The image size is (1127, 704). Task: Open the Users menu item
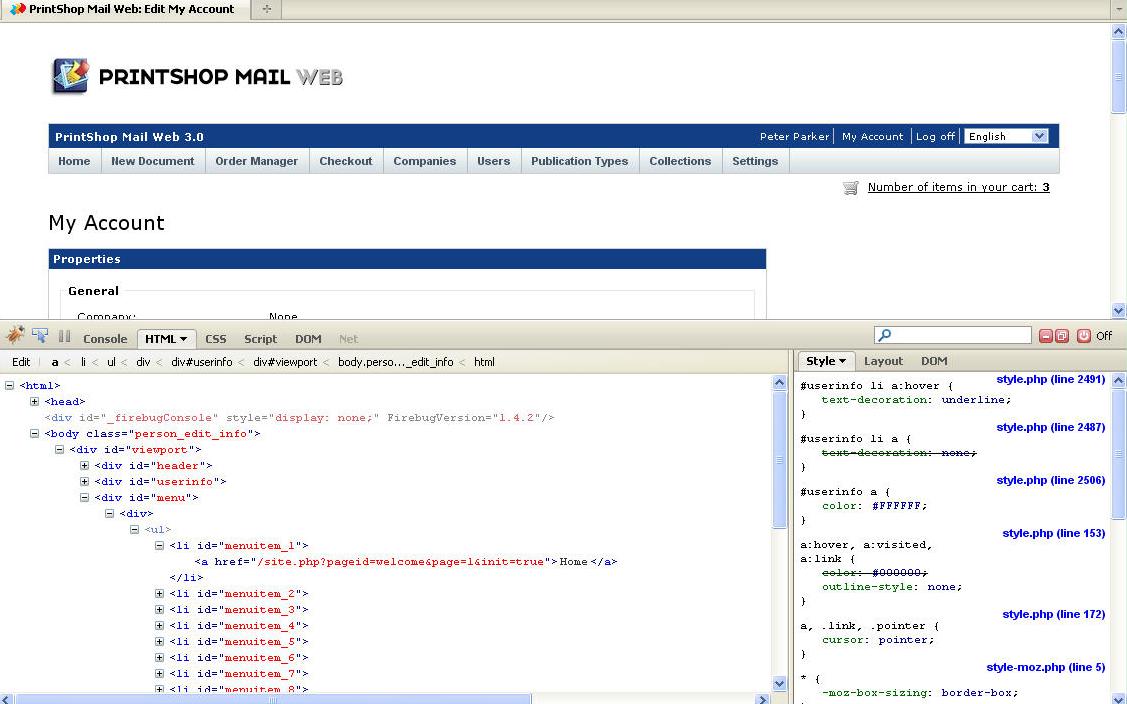click(x=494, y=161)
